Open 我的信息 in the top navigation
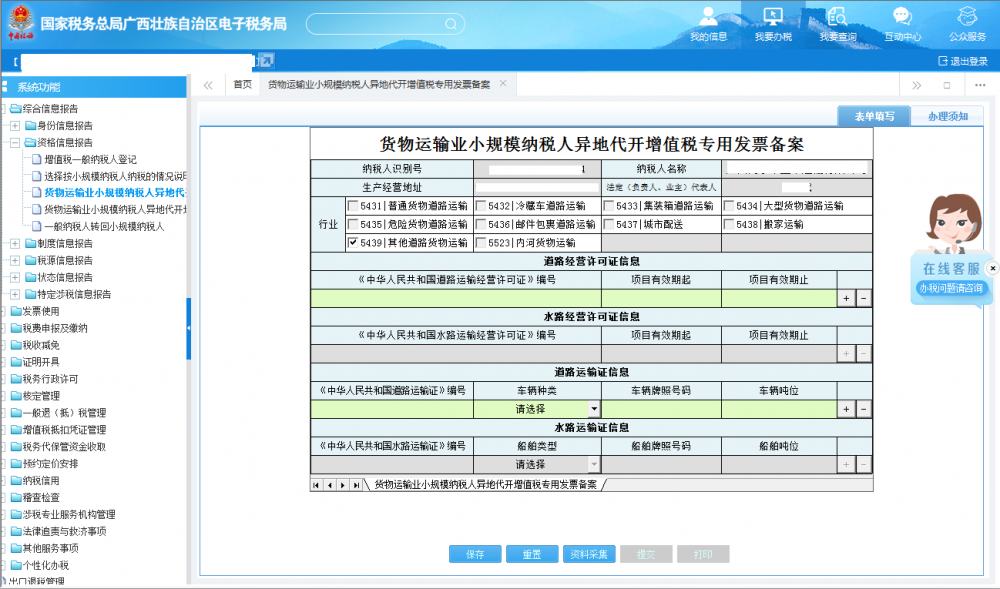Viewport: 1000px width, 589px height. [x=708, y=23]
